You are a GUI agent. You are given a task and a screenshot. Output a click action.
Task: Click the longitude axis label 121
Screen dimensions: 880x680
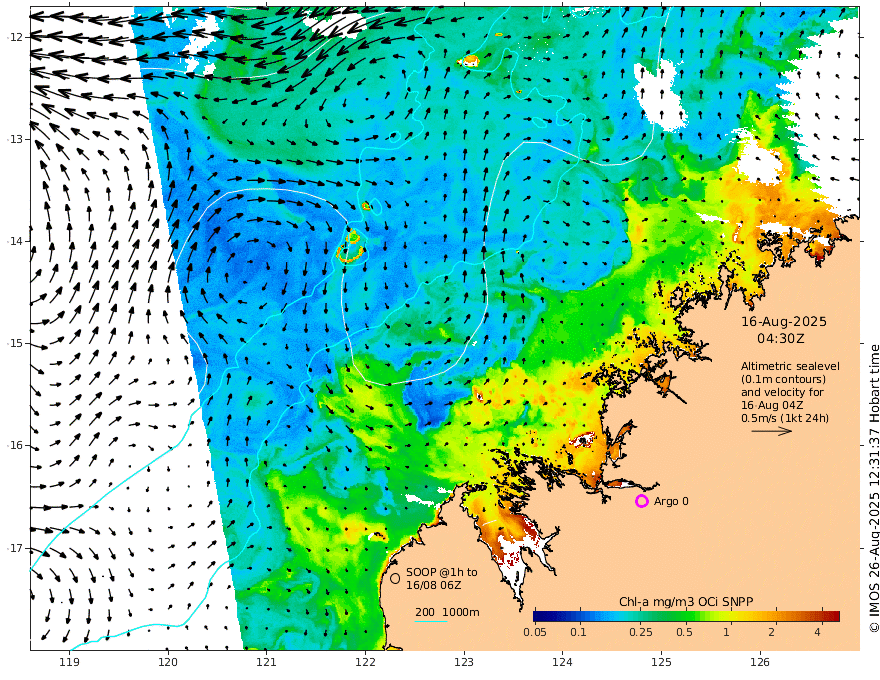[267, 662]
